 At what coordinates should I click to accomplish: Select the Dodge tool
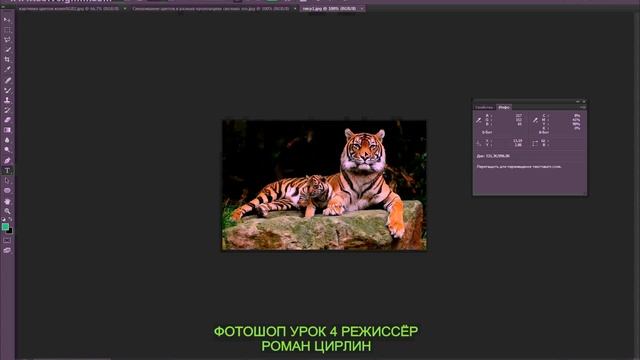coord(7,150)
